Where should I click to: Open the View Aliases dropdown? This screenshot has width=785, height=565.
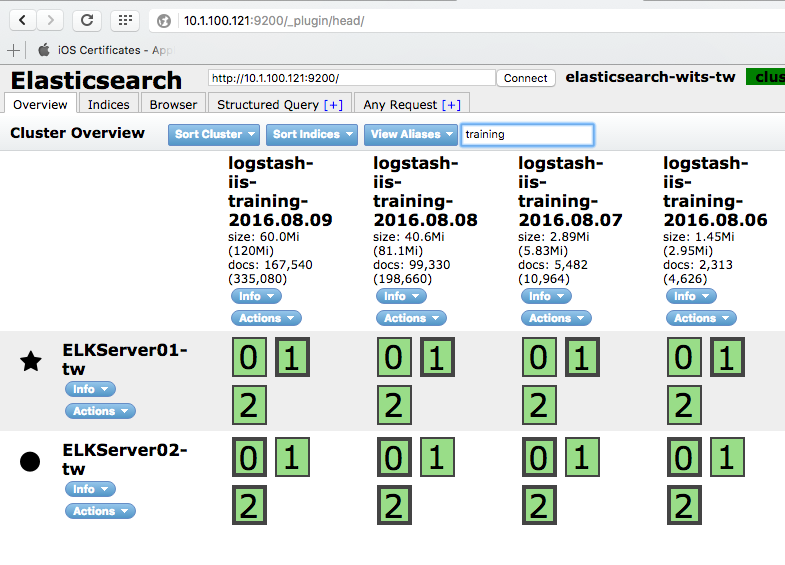[x=411, y=135]
